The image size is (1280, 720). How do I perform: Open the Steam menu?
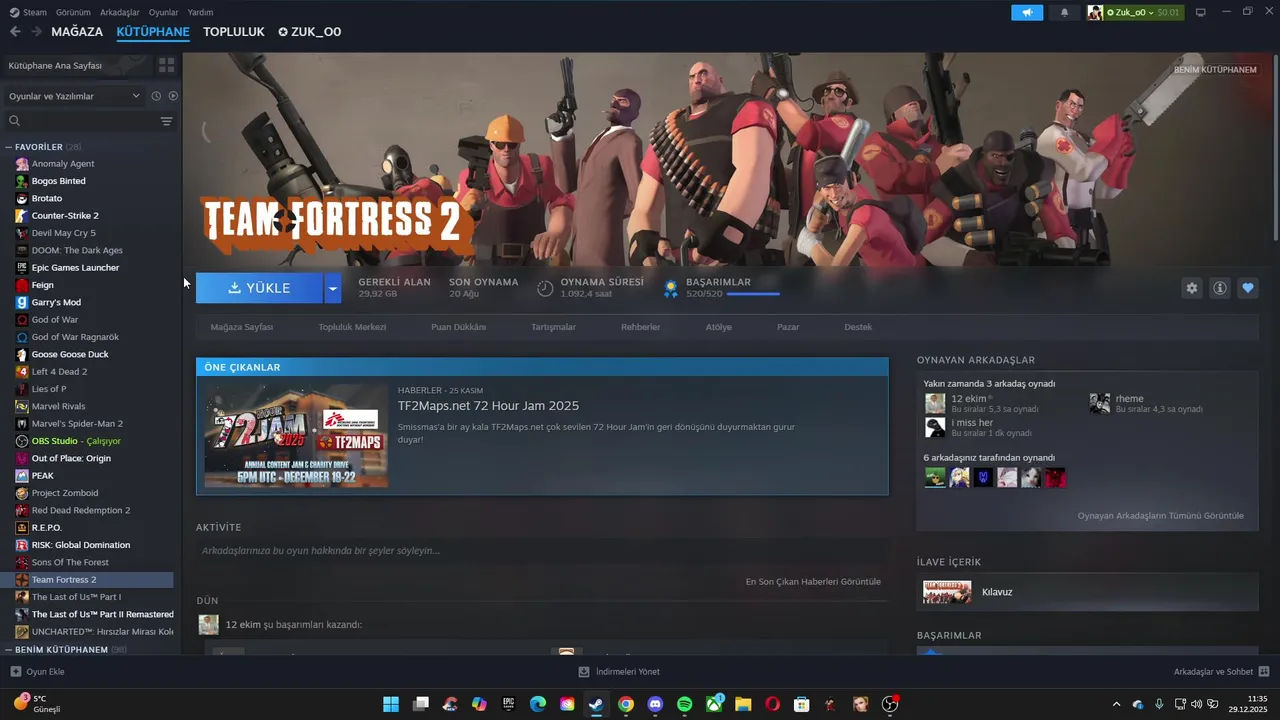coord(35,12)
